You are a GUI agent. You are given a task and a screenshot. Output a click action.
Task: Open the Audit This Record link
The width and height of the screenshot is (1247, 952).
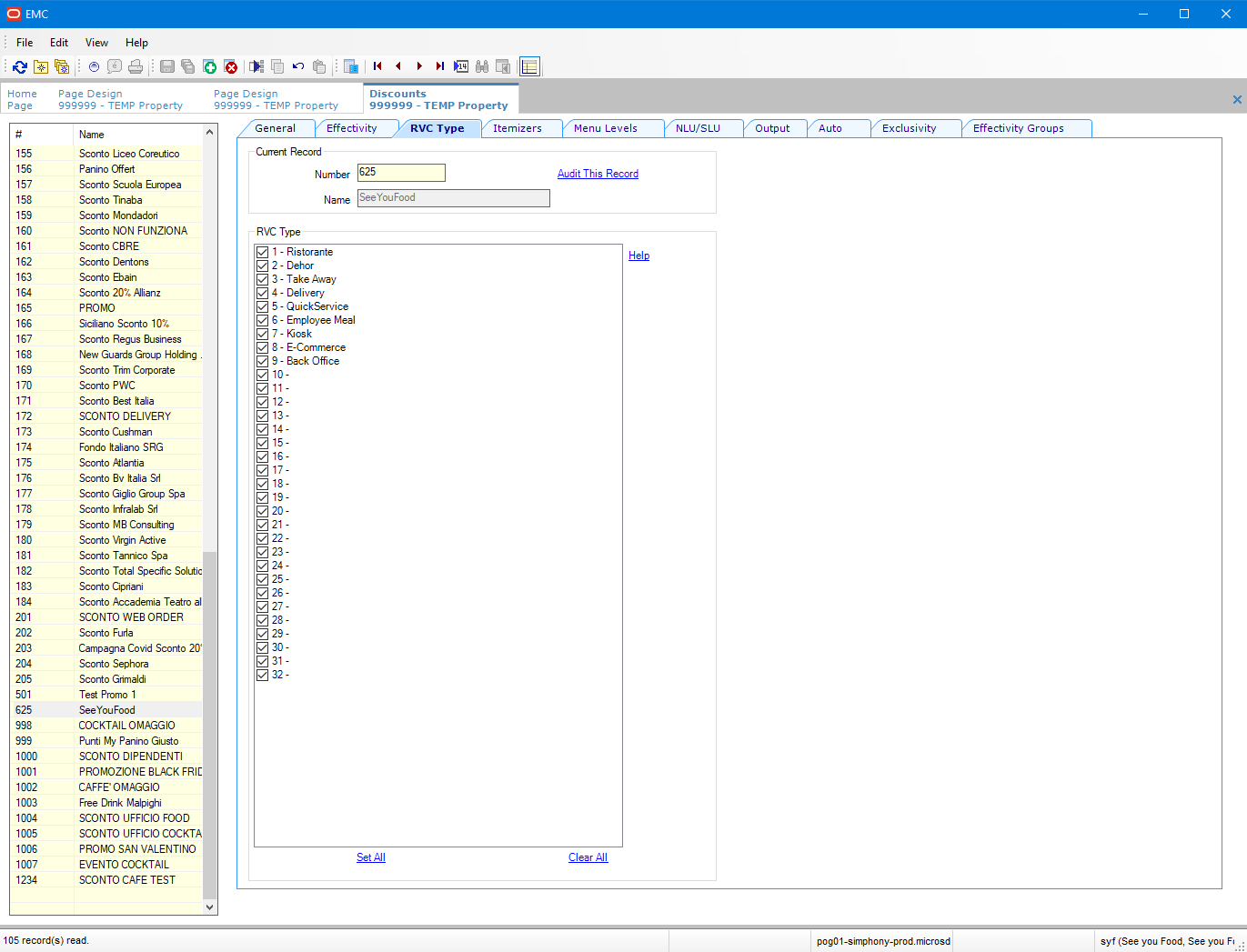[598, 174]
